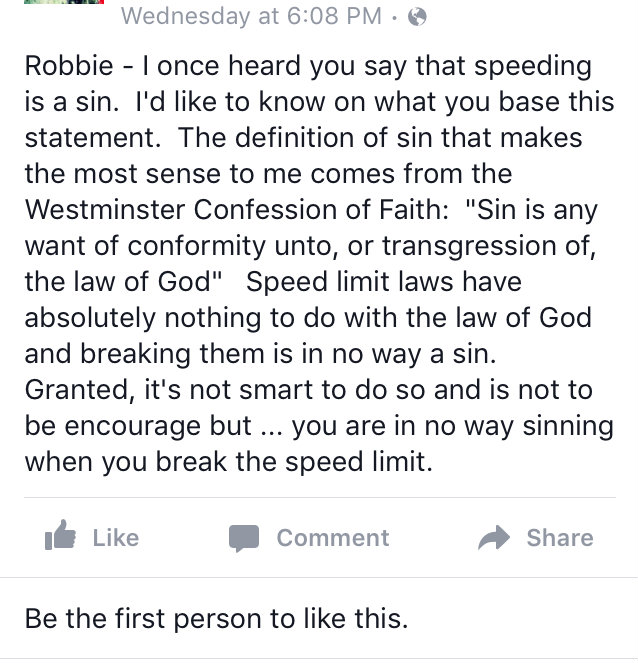Viewport: 638px width, 663px height.
Task: Open the timestamp Wednesday at 6:08 PM
Action: pyautogui.click(x=251, y=16)
